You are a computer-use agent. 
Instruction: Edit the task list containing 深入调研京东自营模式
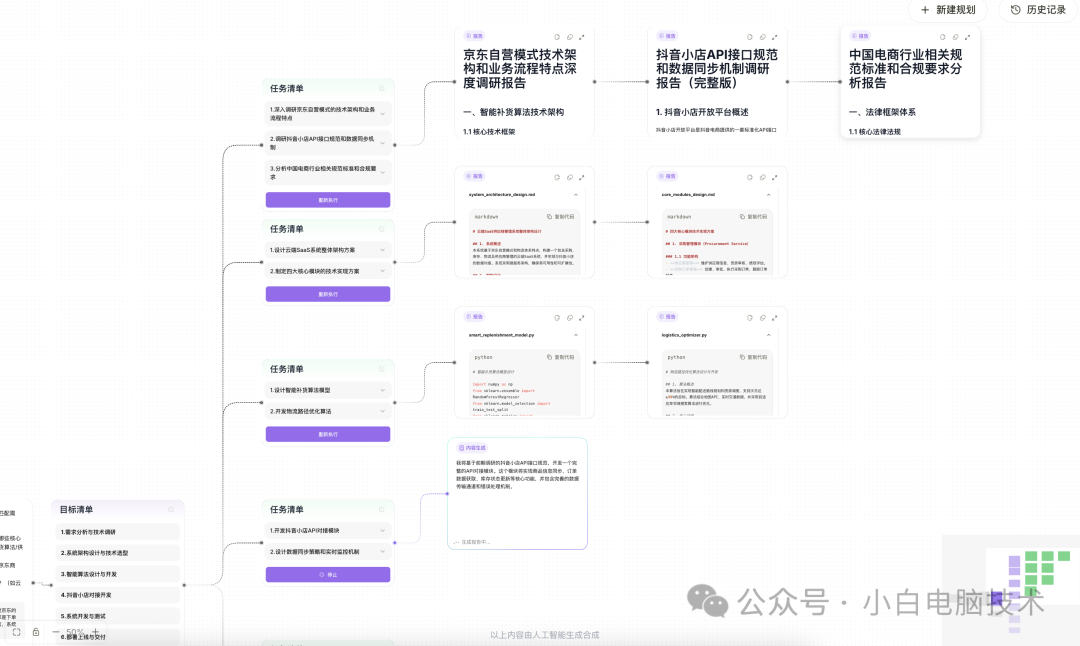click(x=382, y=89)
